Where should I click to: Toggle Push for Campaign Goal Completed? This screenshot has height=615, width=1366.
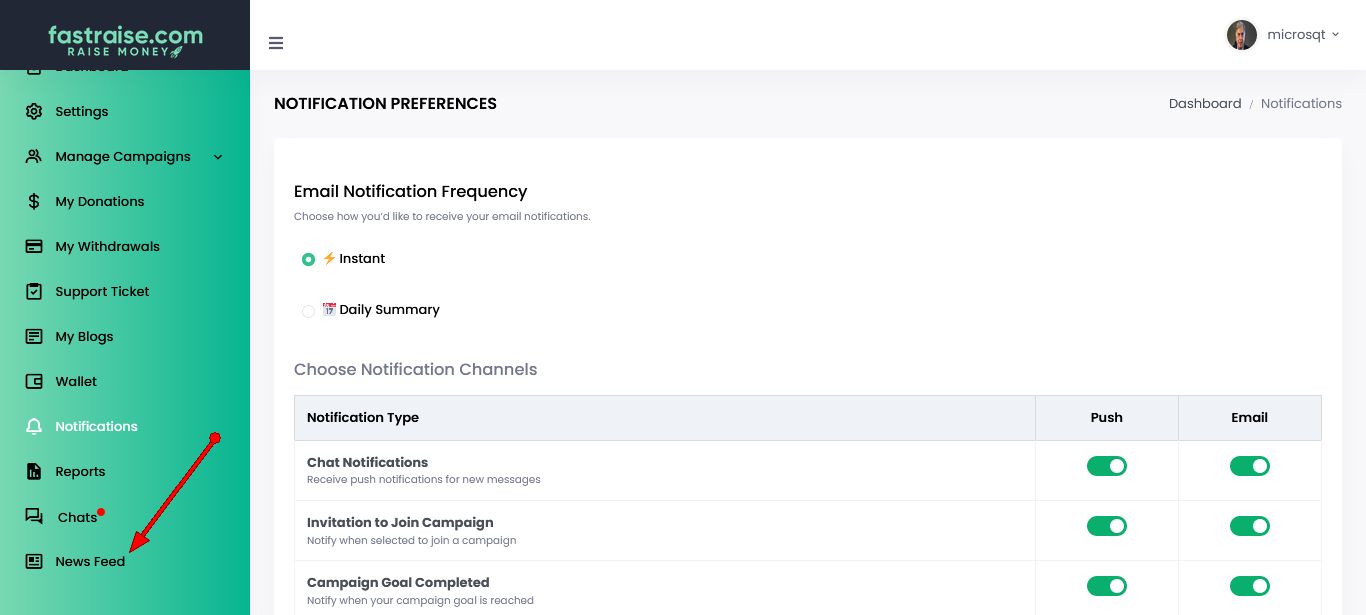click(1106, 586)
